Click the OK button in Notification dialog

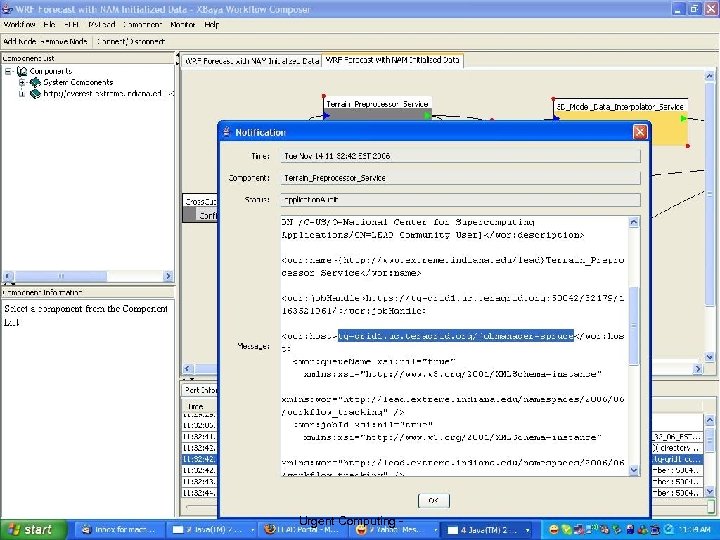coord(432,499)
